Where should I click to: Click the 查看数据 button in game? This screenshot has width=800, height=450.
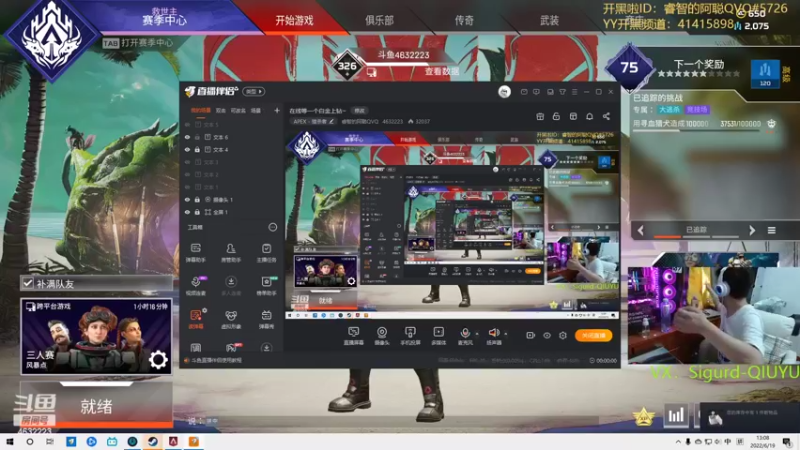pyautogui.click(x=442, y=72)
